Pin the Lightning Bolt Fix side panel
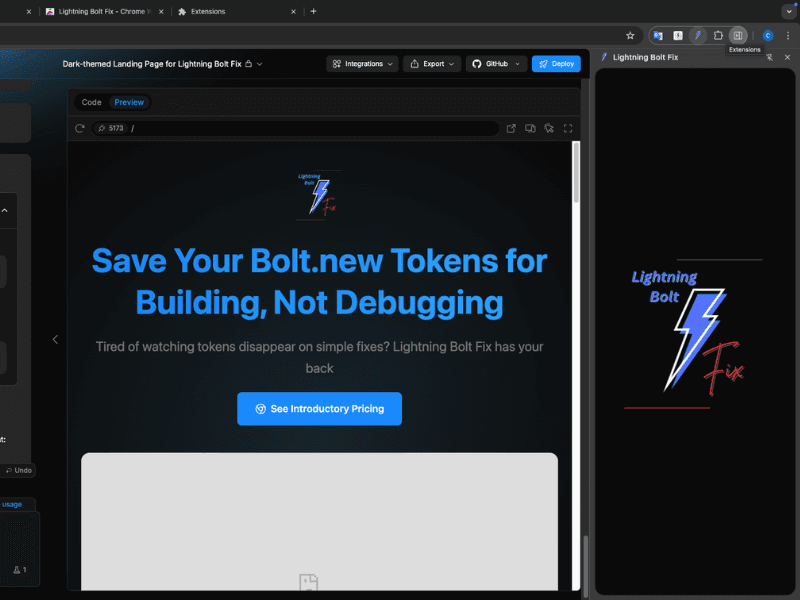This screenshot has height=600, width=800. coord(770,57)
